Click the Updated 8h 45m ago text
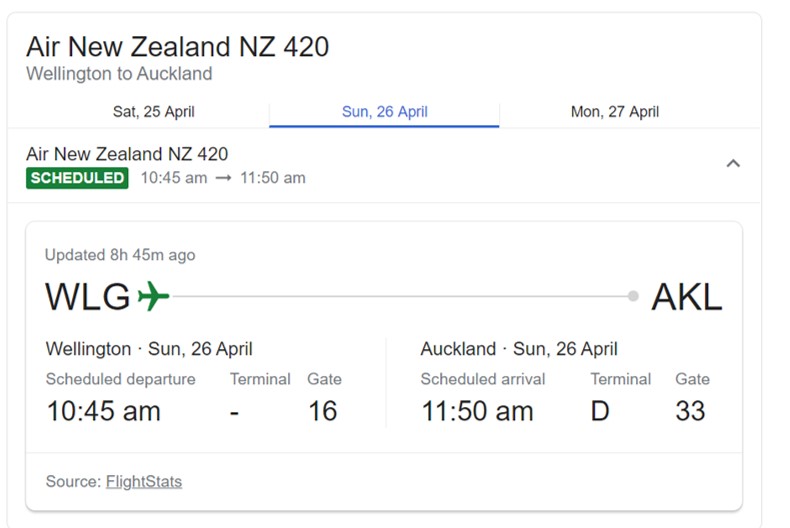This screenshot has height=528, width=790. pos(120,255)
